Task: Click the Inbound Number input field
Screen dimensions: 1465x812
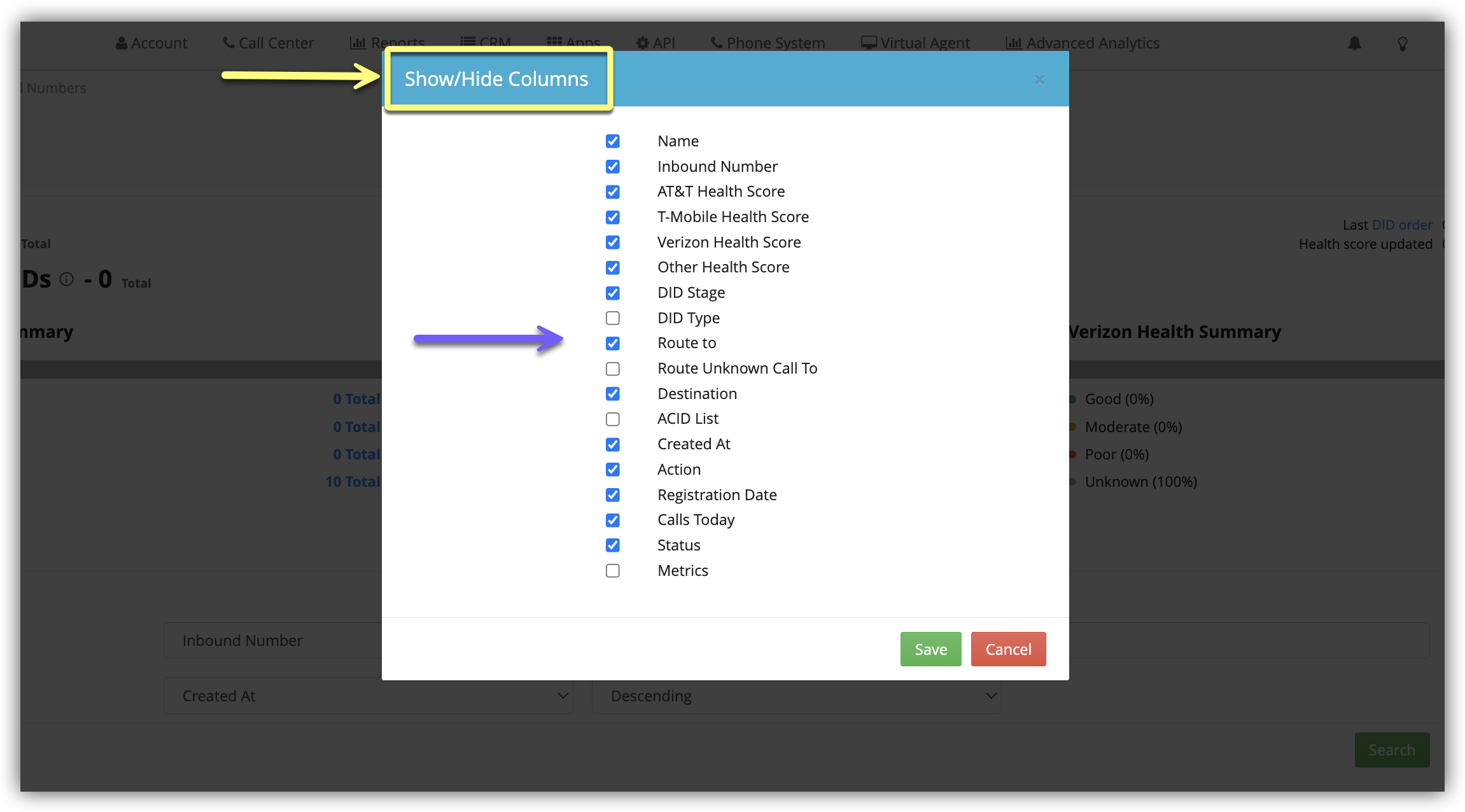Action: pos(272,641)
